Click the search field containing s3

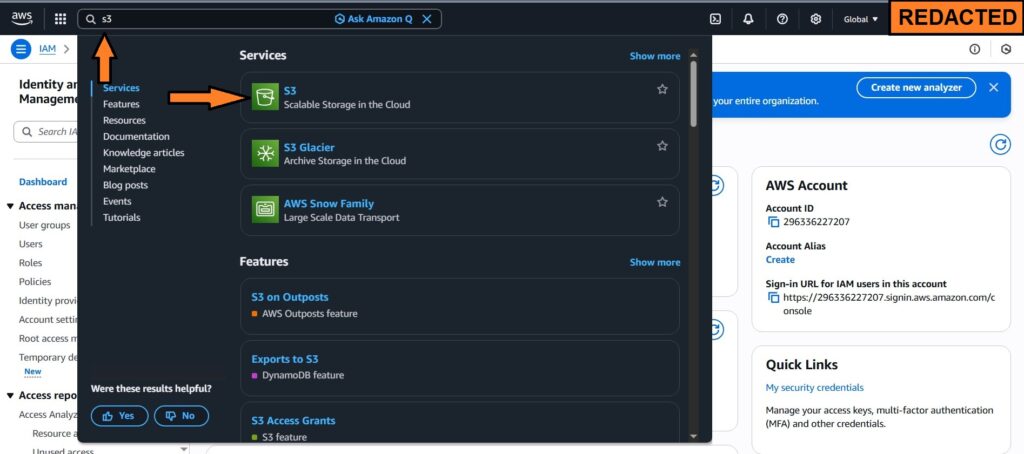tap(210, 19)
